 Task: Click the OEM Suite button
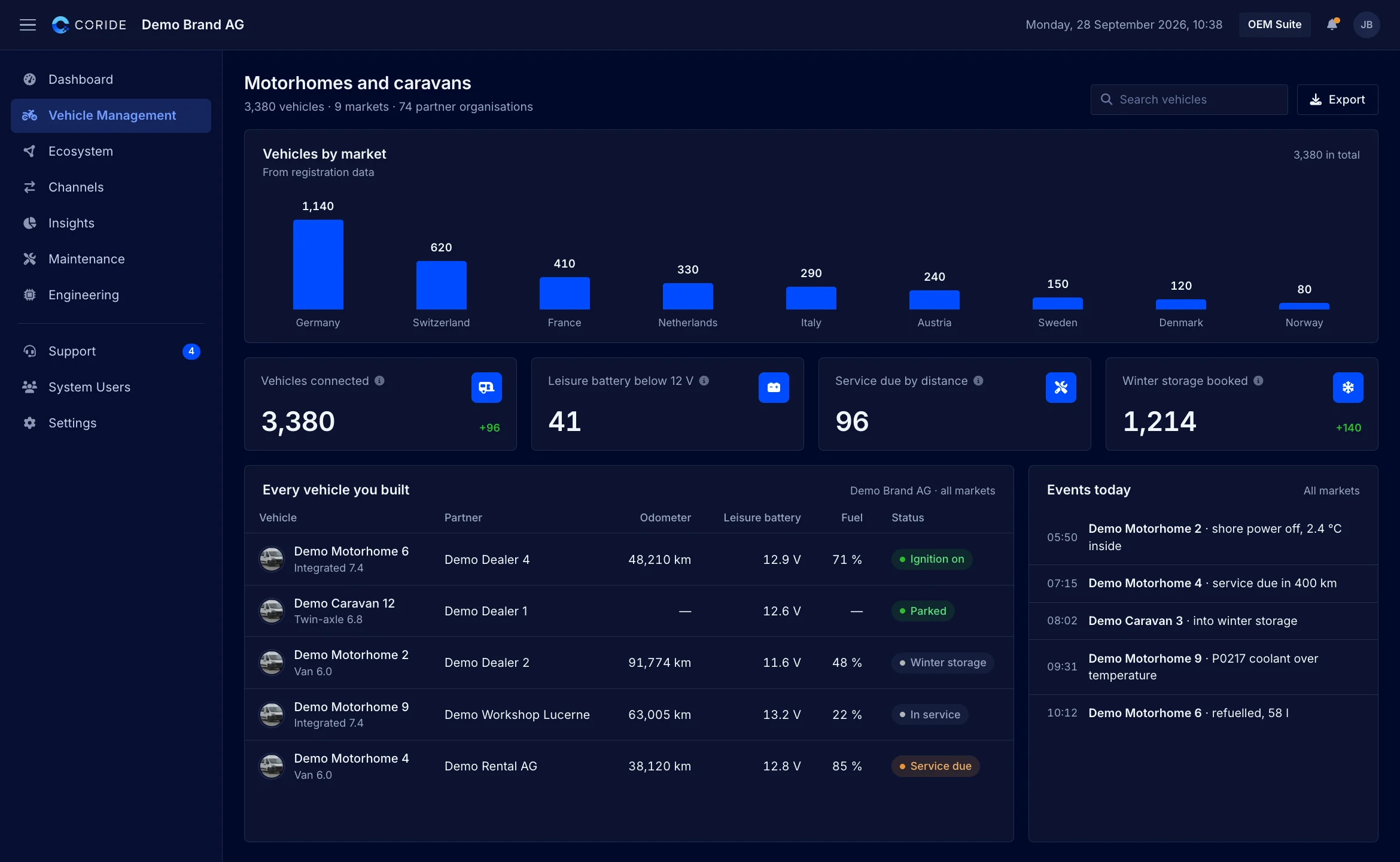point(1274,25)
